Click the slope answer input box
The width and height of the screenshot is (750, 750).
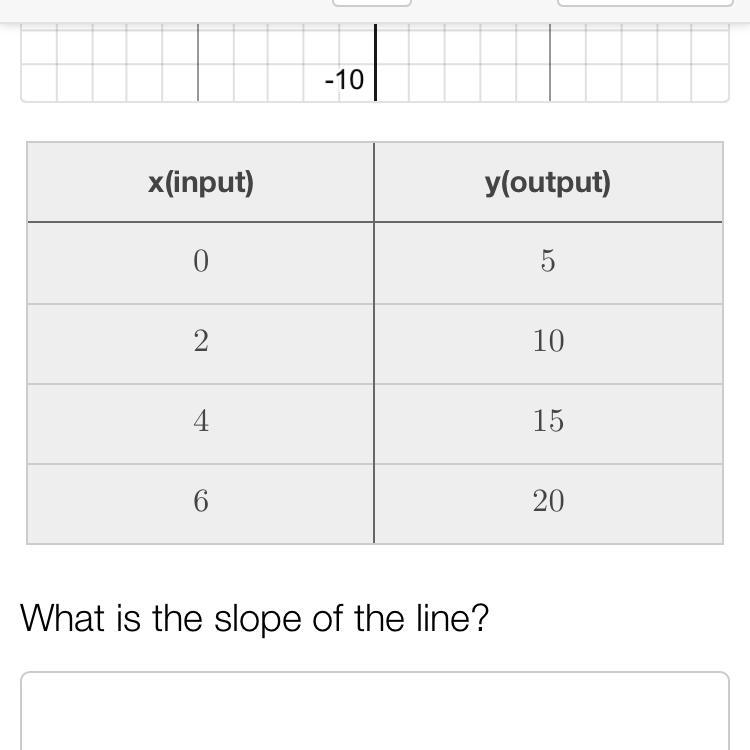375,711
